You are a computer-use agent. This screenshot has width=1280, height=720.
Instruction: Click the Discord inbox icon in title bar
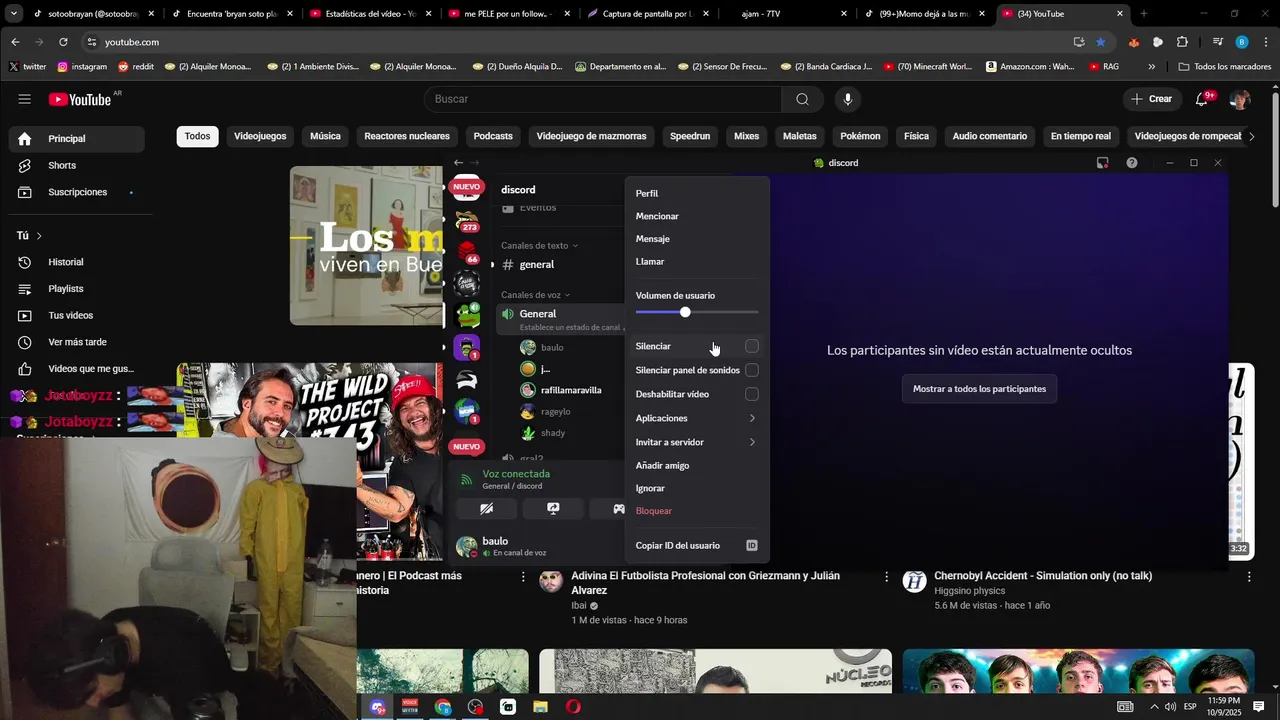point(1102,163)
